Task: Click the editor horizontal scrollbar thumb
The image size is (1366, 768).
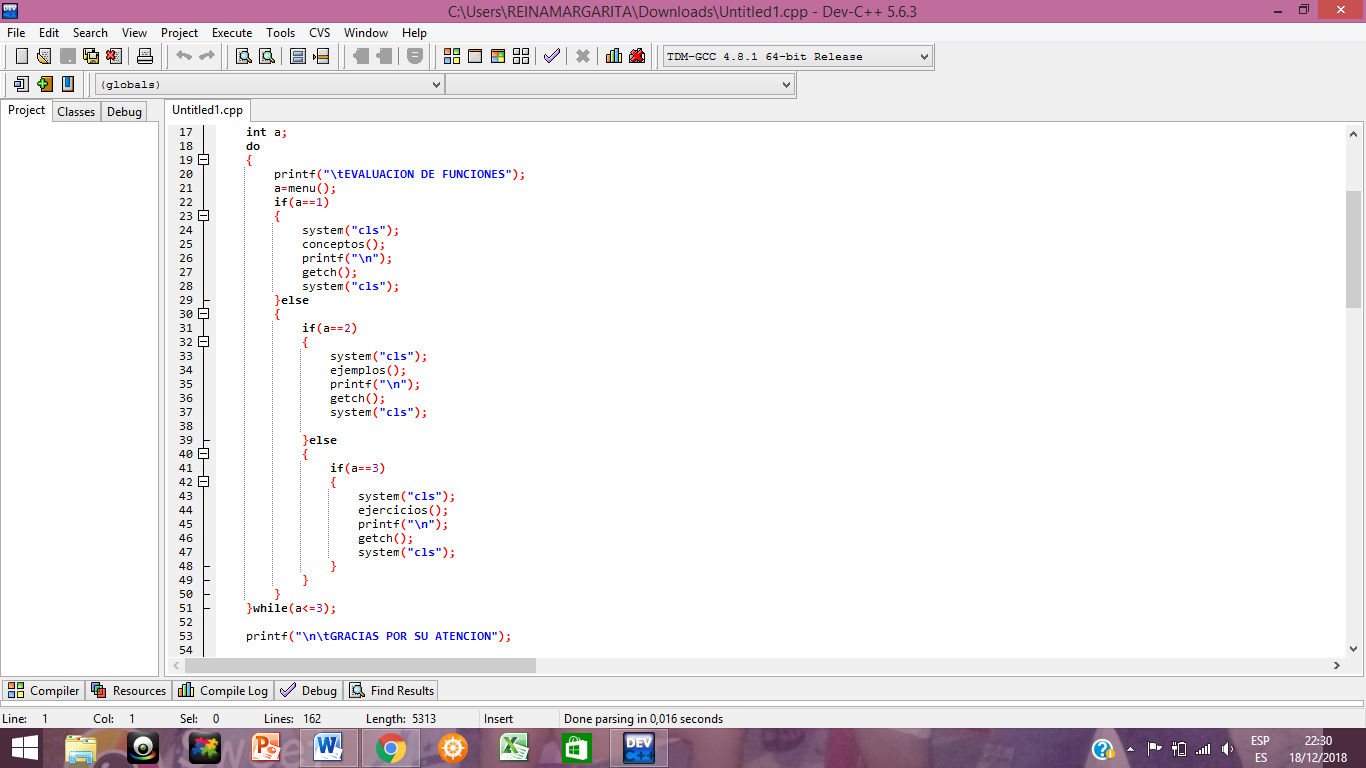Action: point(360,665)
